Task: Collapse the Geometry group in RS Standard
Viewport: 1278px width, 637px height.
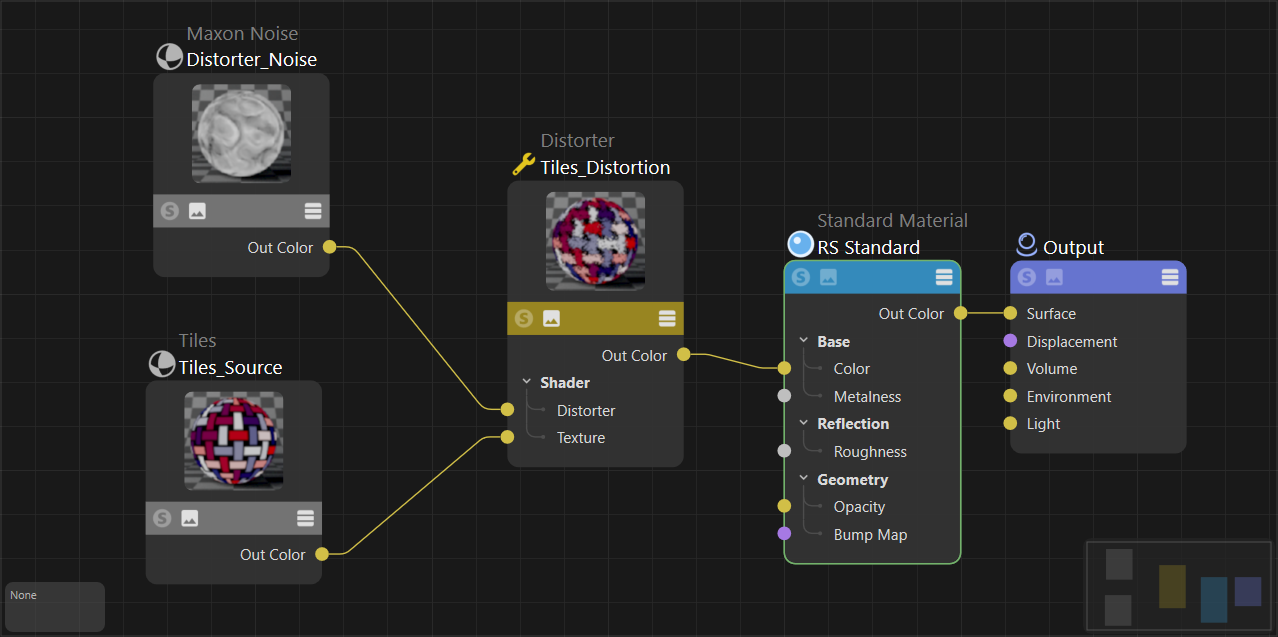Action: pyautogui.click(x=804, y=479)
